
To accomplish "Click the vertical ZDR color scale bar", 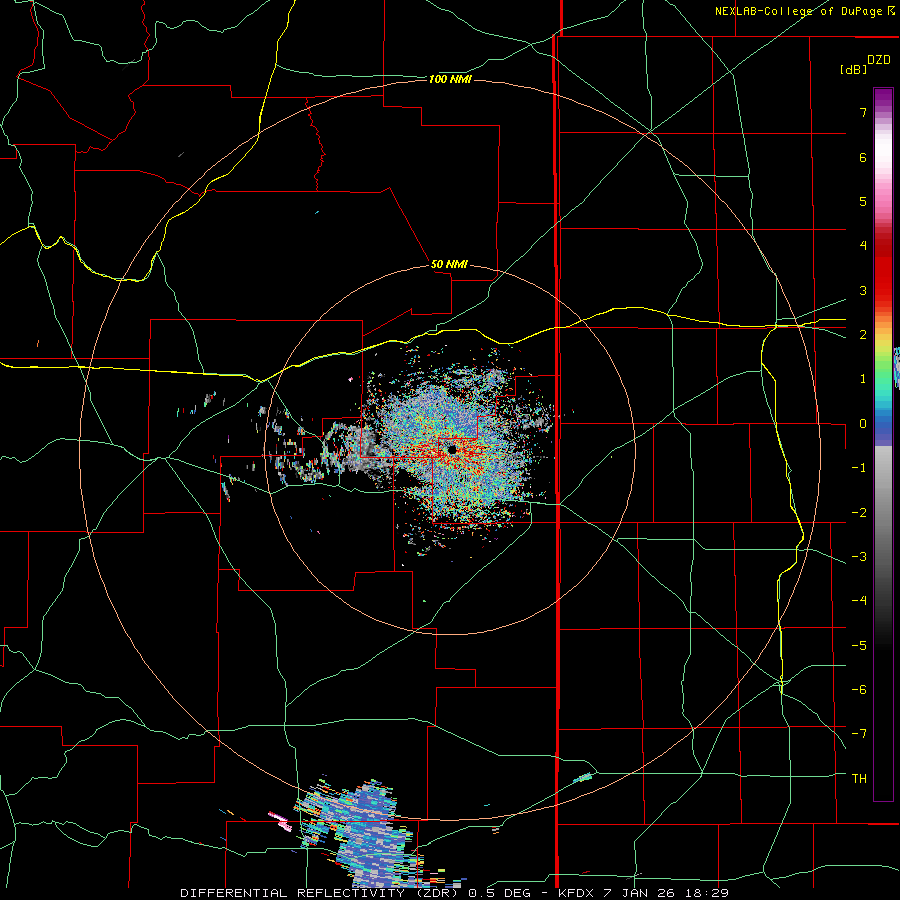I will 883,445.
